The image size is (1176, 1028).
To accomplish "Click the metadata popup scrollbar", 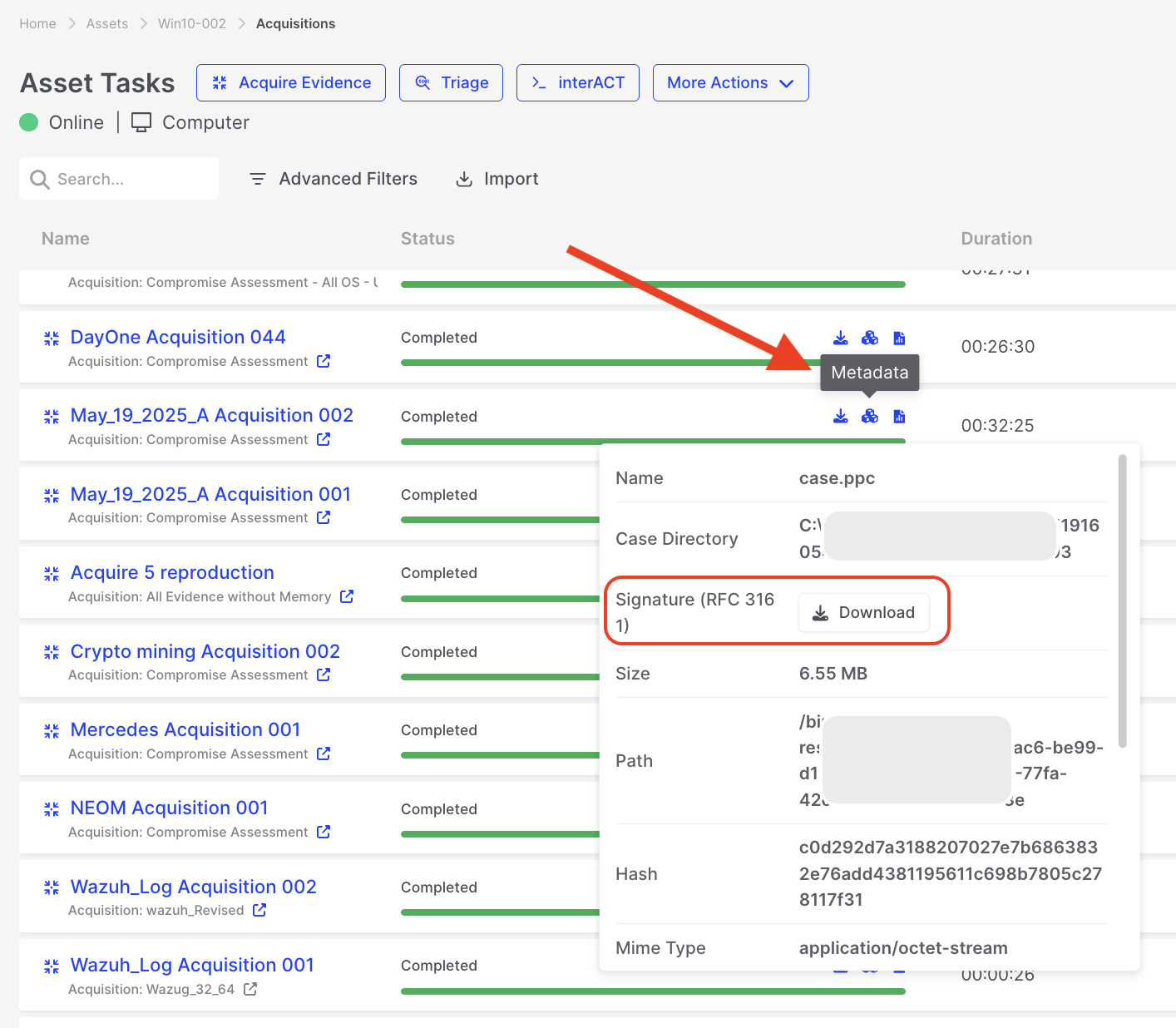I will click(x=1122, y=600).
